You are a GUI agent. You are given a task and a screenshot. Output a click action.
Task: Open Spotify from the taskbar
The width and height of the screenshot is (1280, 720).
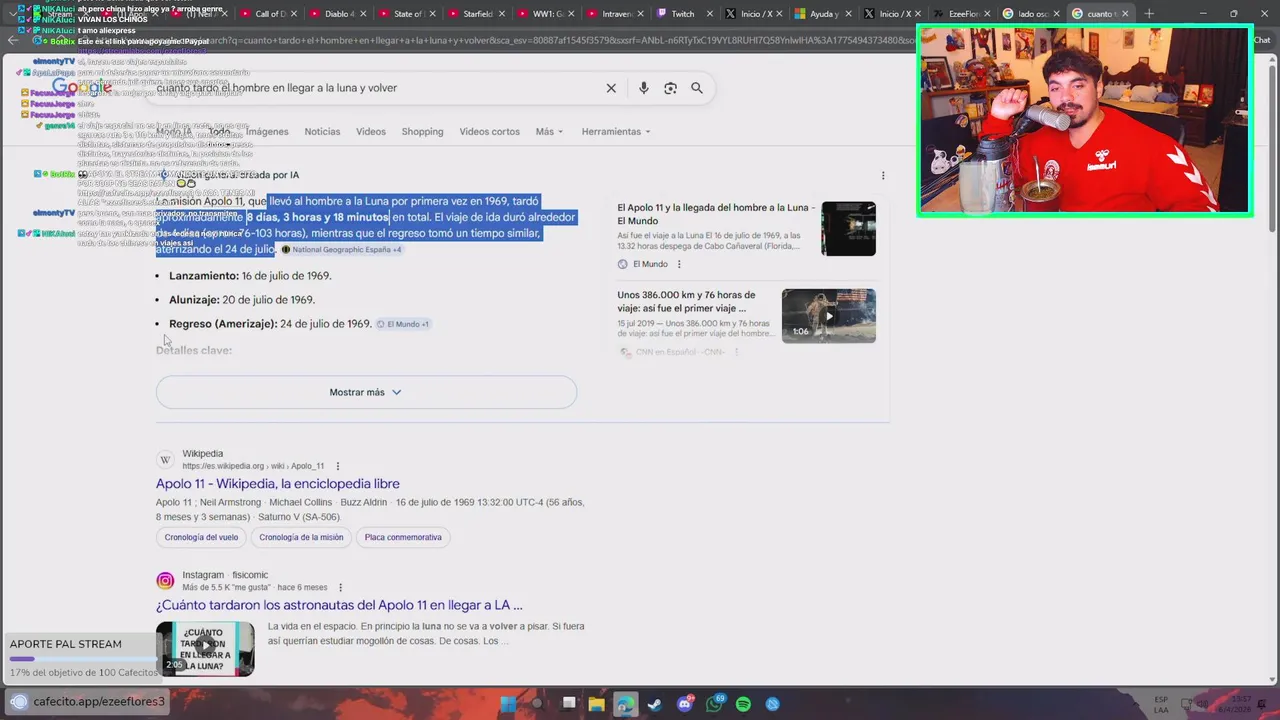click(x=743, y=704)
